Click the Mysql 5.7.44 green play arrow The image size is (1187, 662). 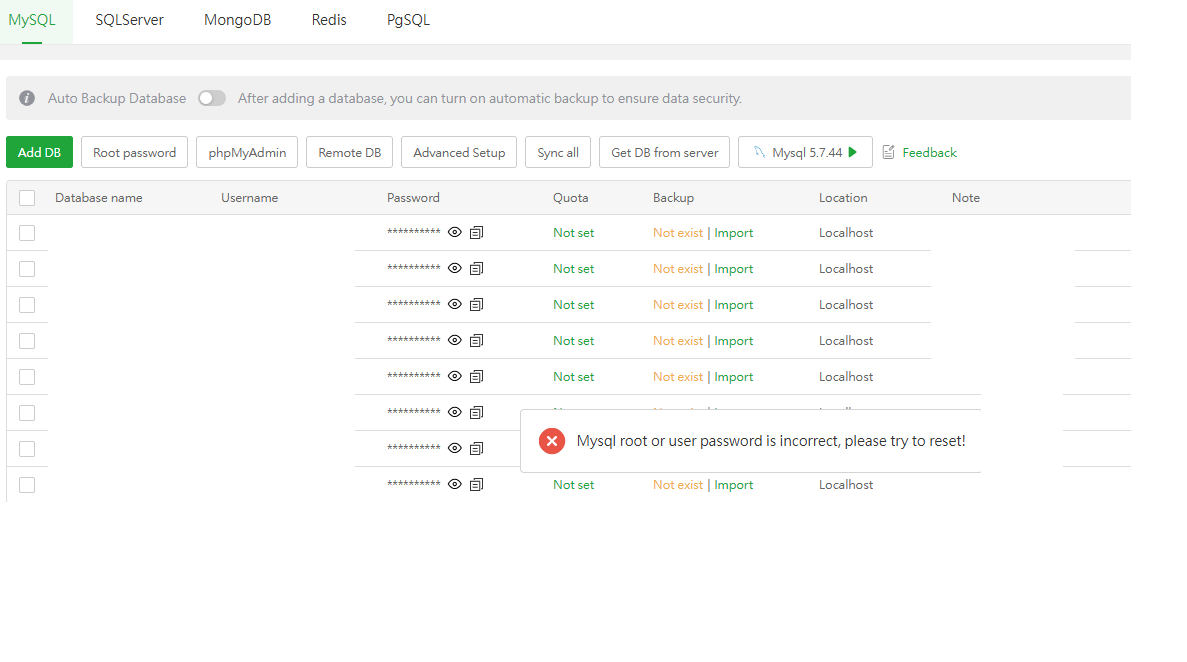tap(853, 153)
